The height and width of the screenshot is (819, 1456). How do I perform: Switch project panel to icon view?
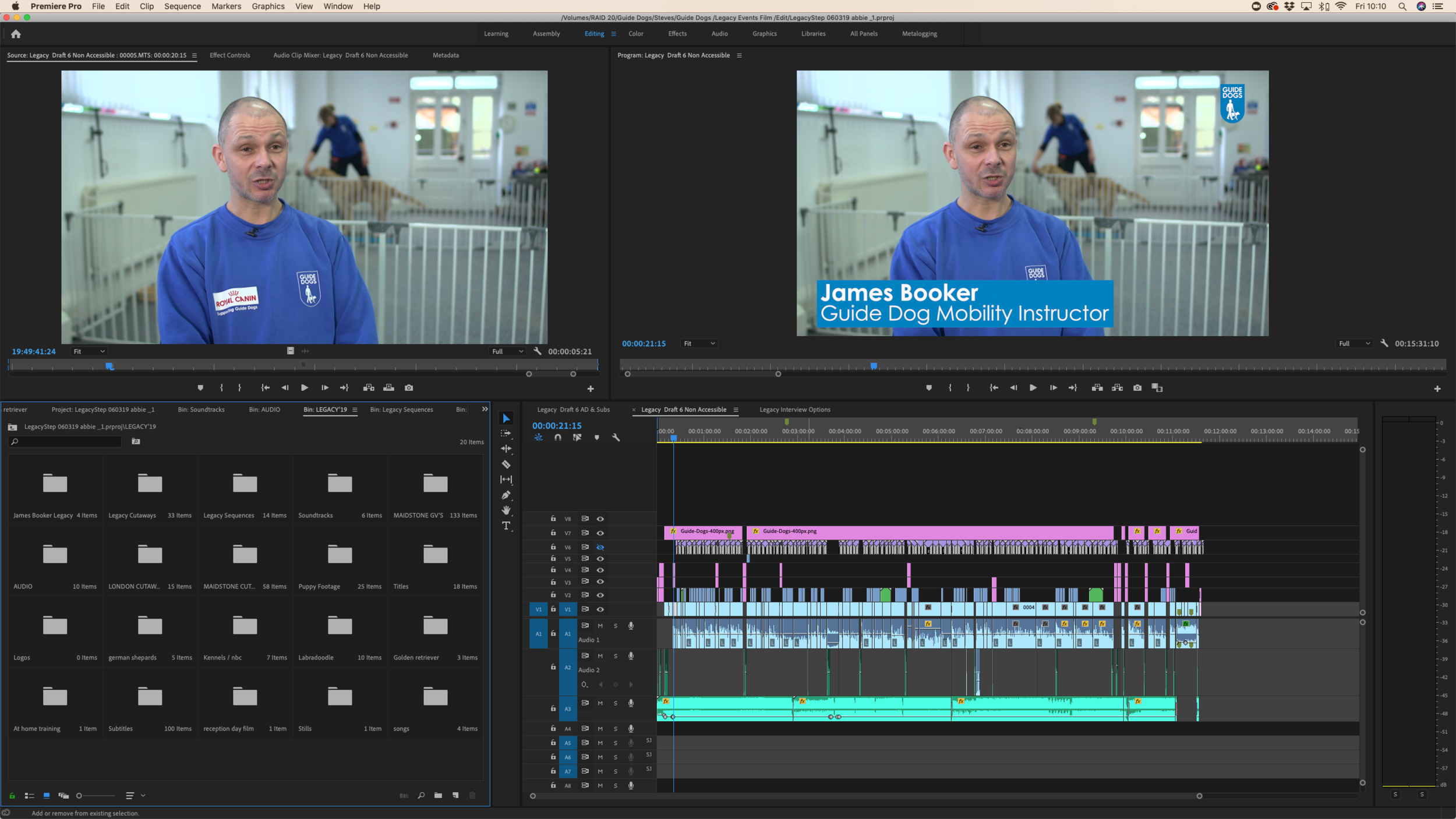click(x=47, y=795)
